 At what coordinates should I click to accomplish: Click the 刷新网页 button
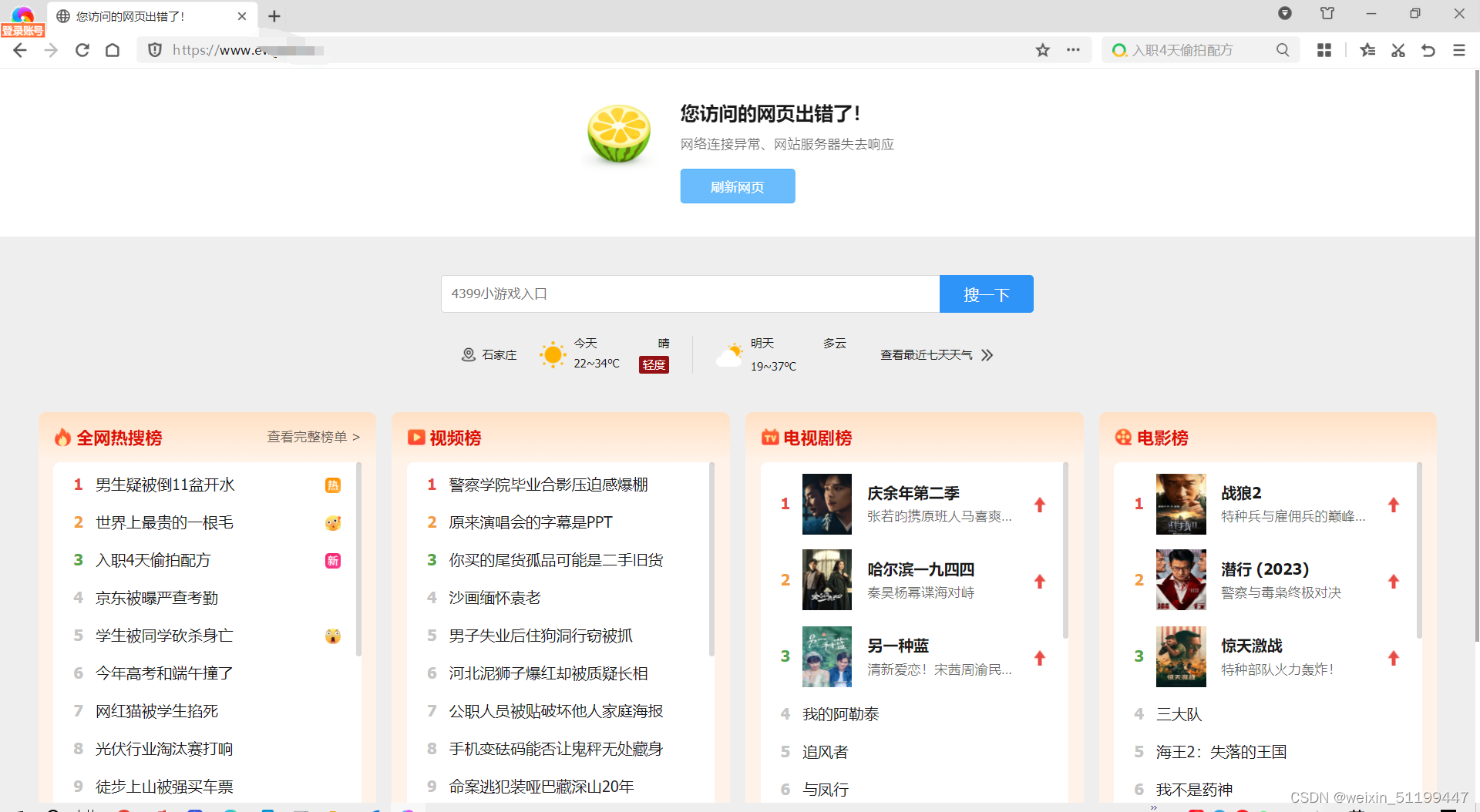[737, 186]
